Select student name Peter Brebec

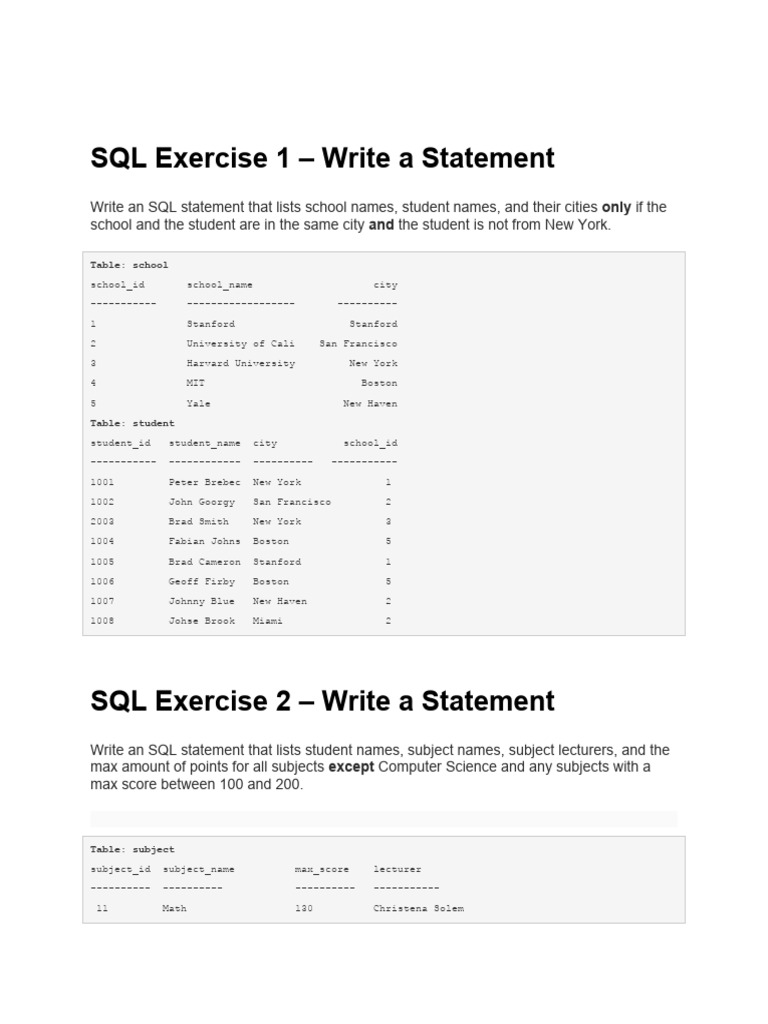click(204, 482)
